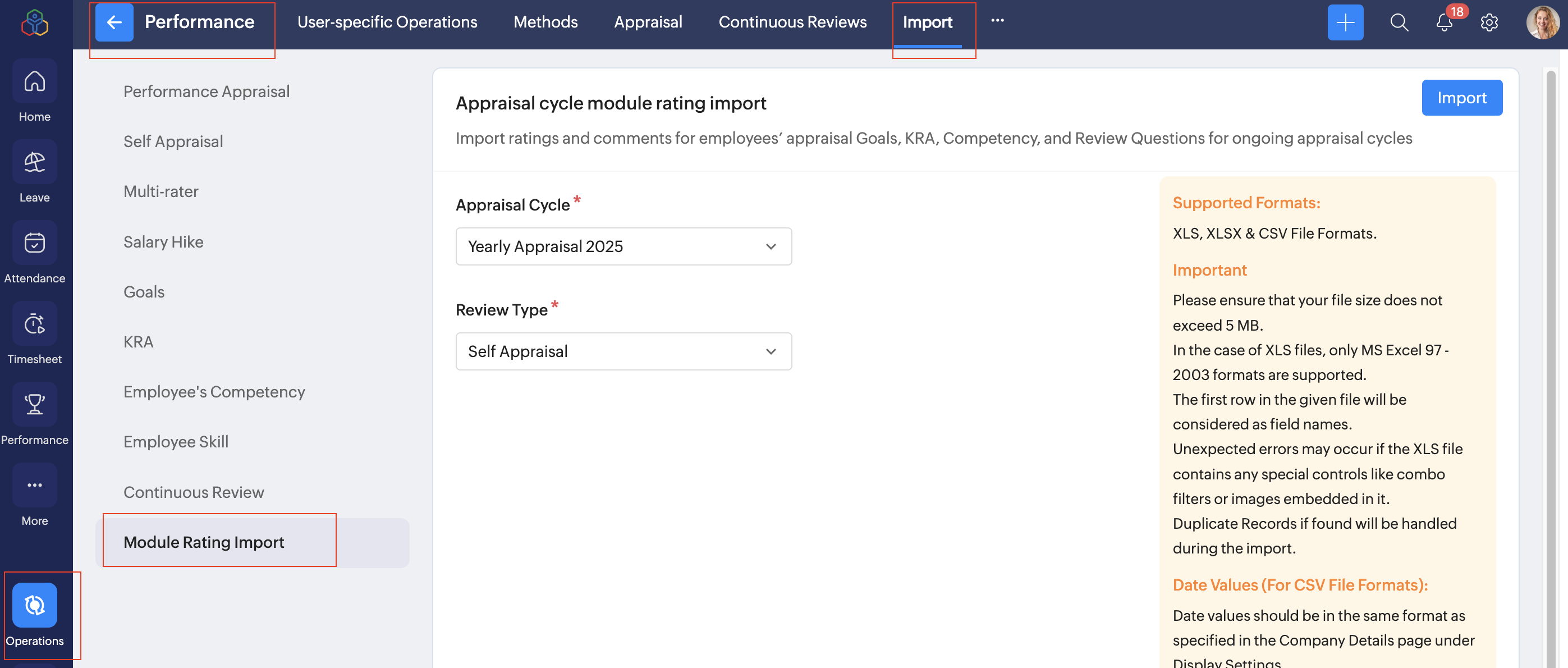This screenshot has height=668, width=1568.
Task: Switch to the Continuous Reviews tab
Action: point(792,22)
